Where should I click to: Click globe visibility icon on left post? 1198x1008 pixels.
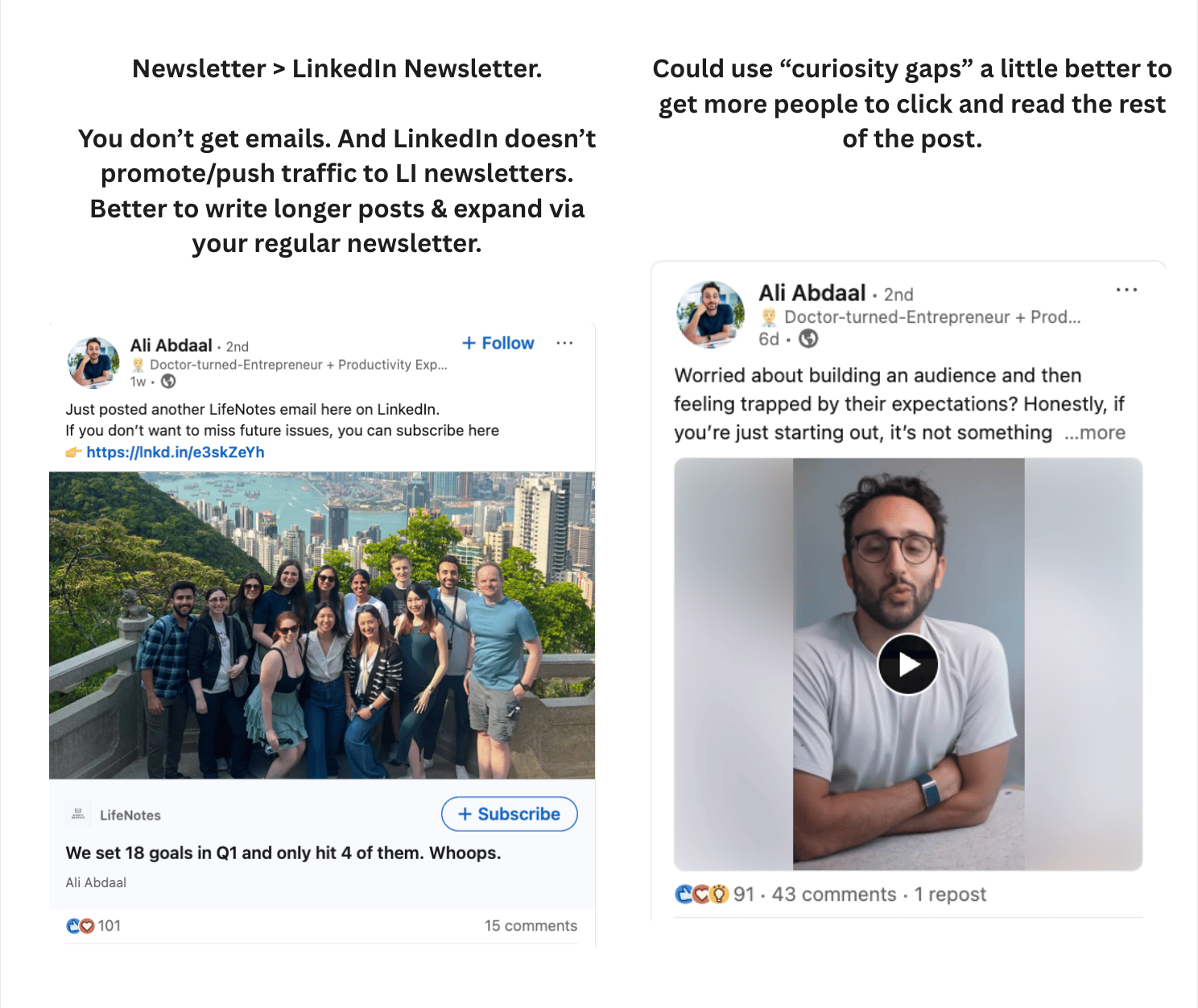pos(168,382)
